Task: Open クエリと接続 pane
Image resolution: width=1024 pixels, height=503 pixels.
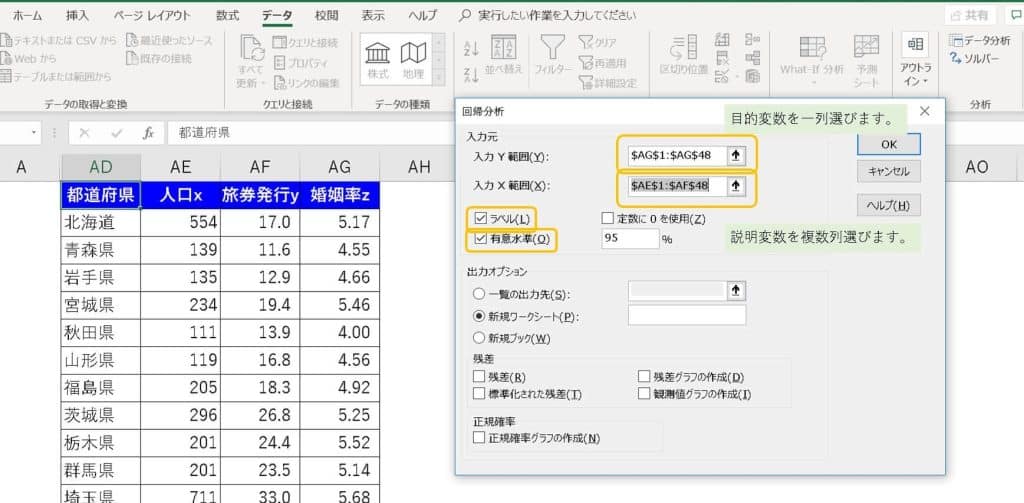Action: 305,42
